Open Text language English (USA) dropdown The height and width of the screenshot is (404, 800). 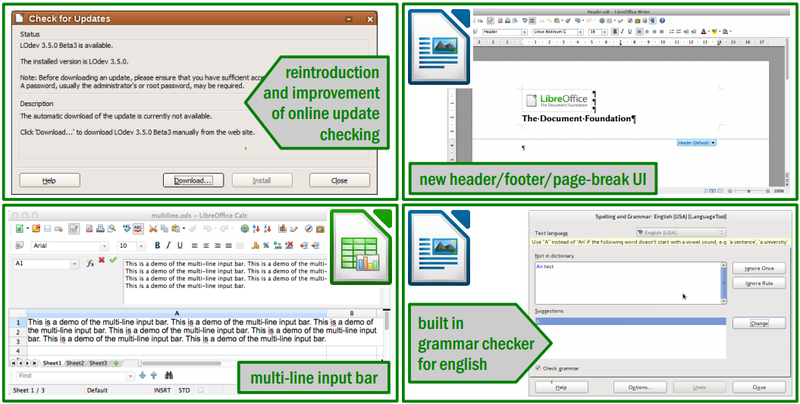click(x=681, y=233)
